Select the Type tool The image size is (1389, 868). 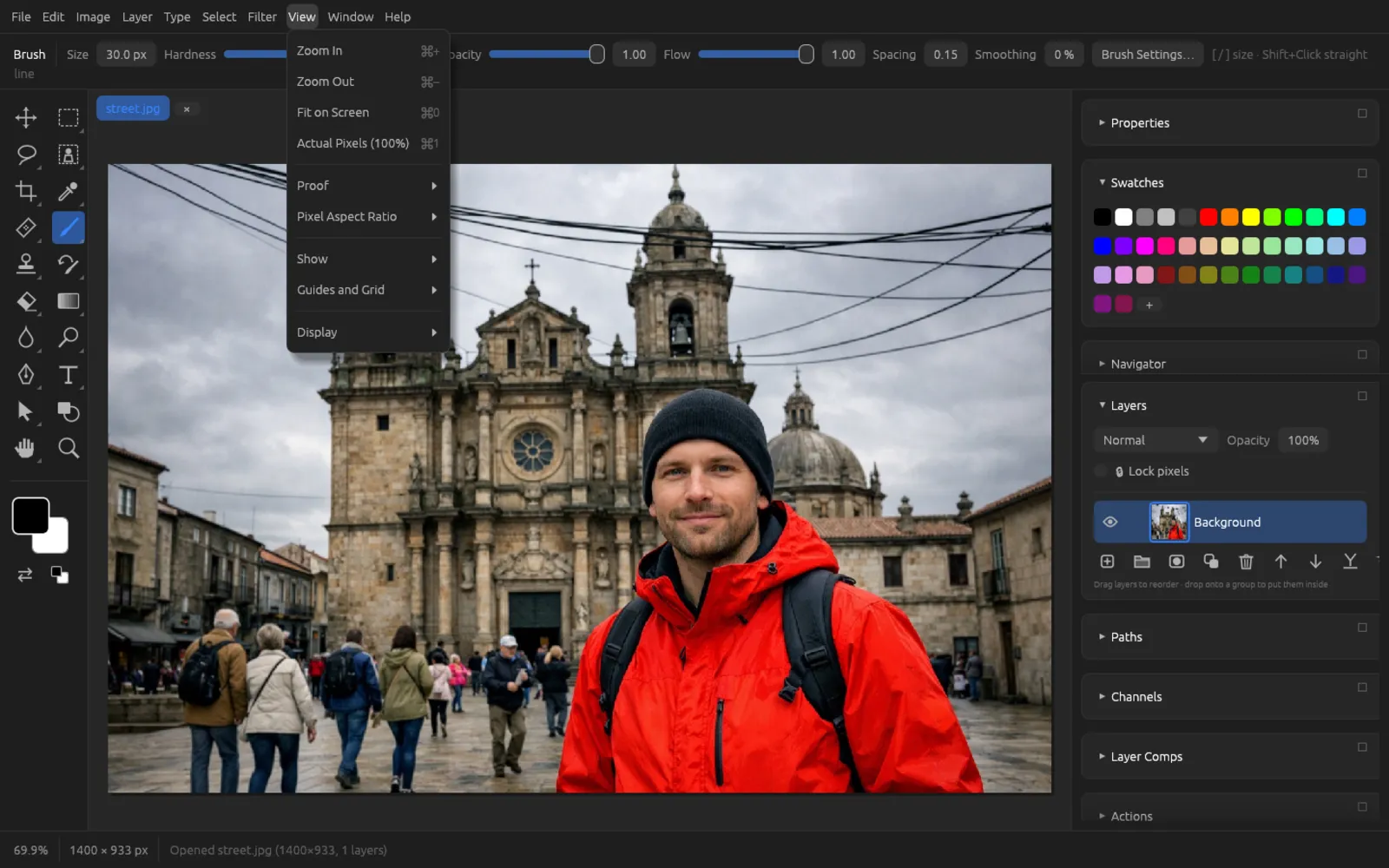point(68,374)
